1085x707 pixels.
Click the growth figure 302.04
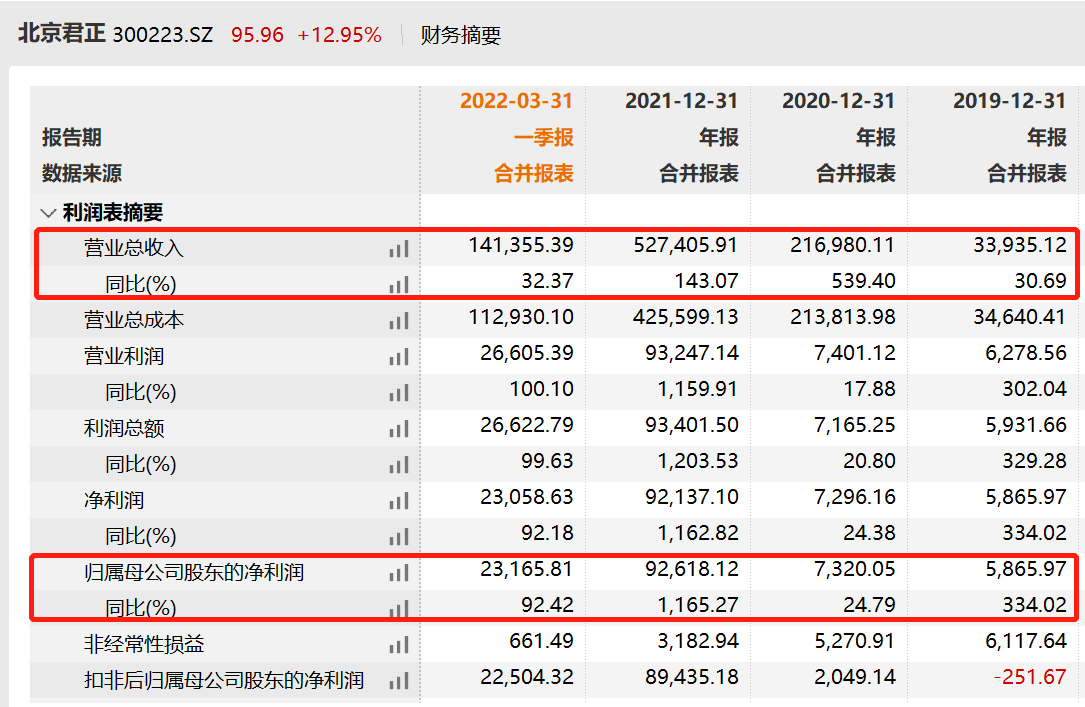[1034, 389]
